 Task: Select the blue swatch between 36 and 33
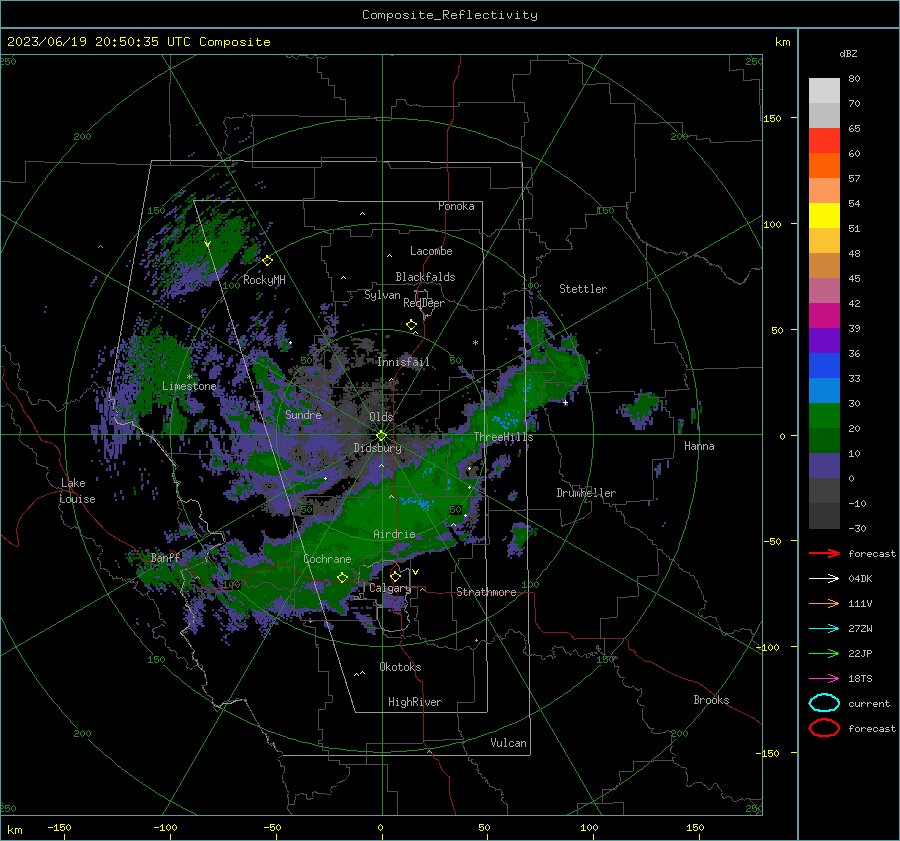[x=824, y=365]
